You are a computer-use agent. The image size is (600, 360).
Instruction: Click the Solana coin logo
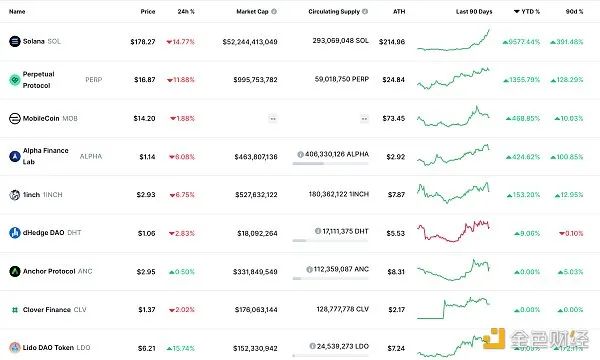[15, 41]
